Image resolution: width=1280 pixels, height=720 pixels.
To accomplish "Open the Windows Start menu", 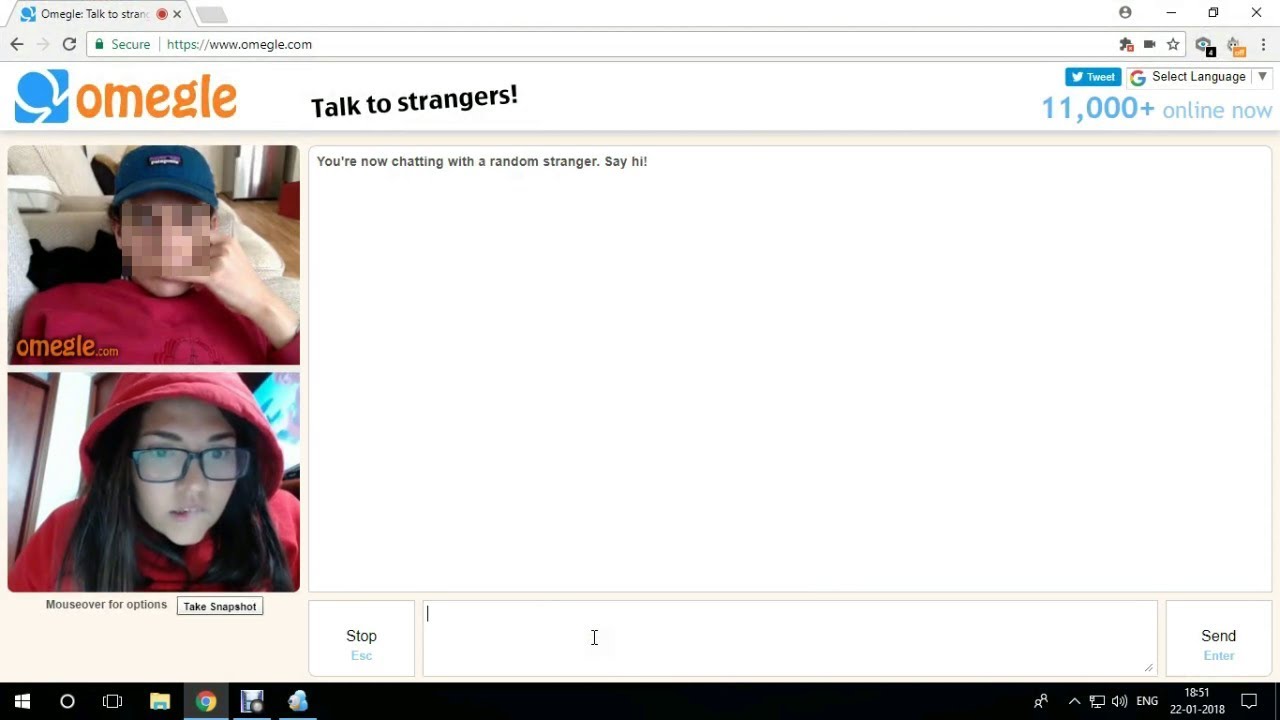I will (22, 701).
